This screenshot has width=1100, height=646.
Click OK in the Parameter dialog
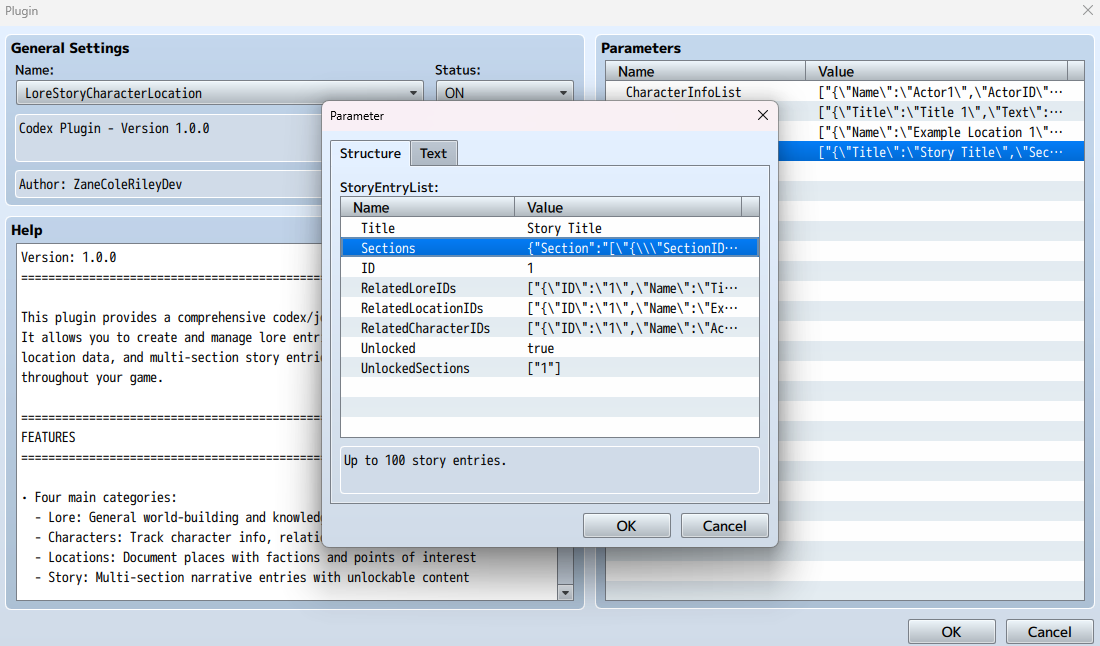(x=626, y=525)
